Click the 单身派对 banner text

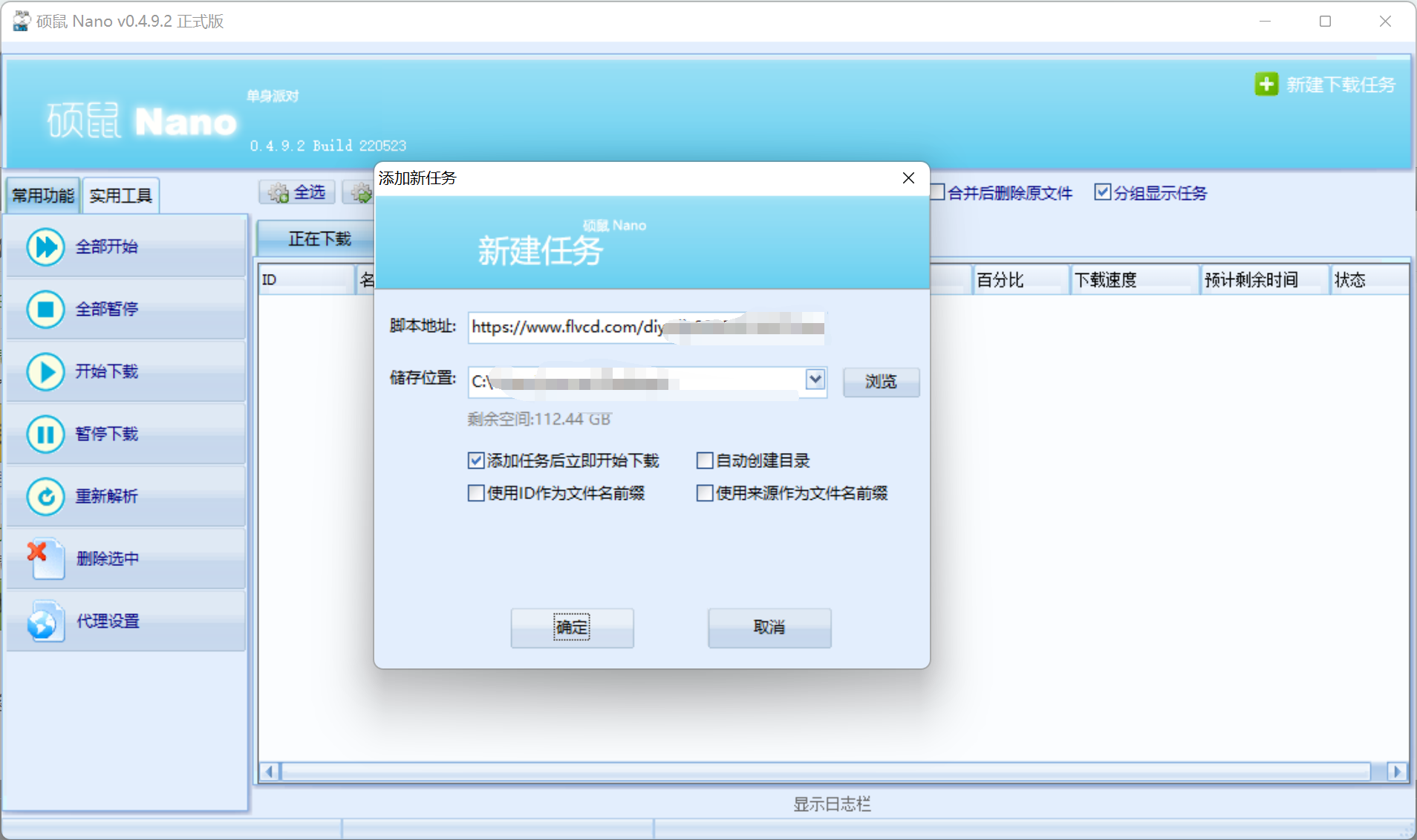pos(273,96)
